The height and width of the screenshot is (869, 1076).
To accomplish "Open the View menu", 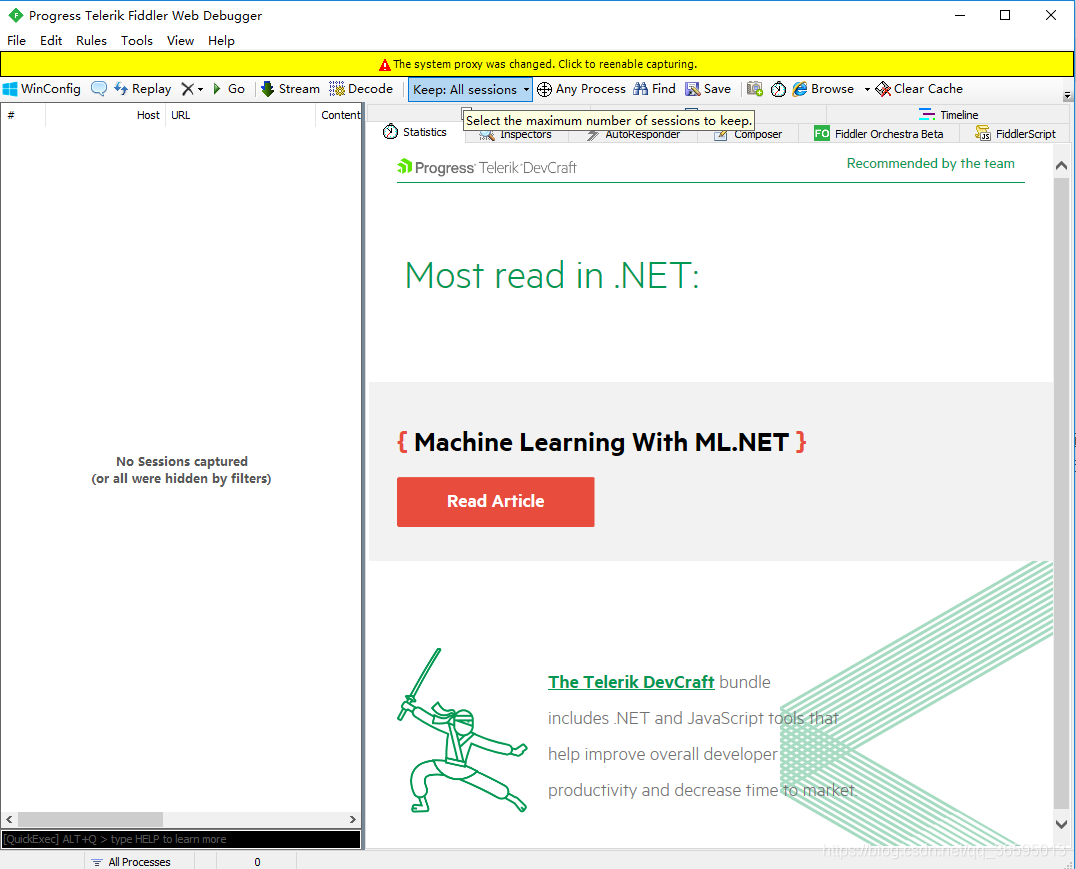I will tap(180, 40).
